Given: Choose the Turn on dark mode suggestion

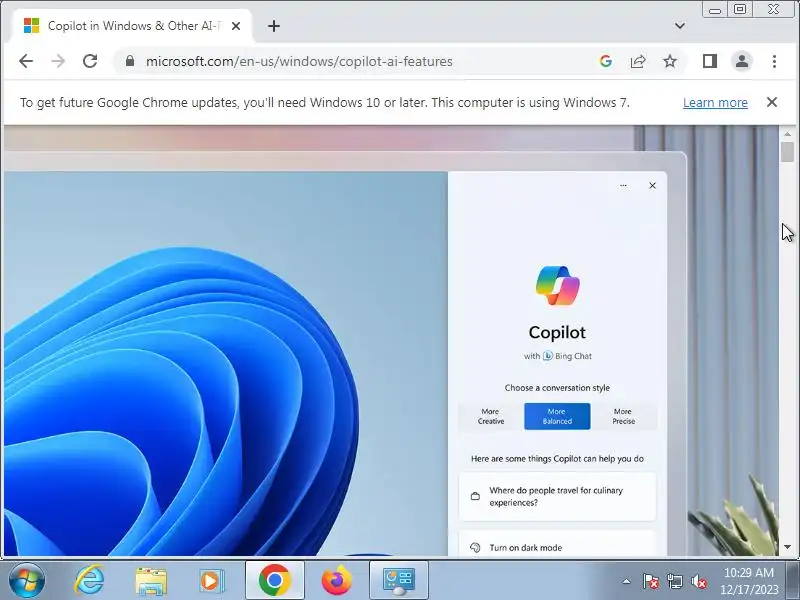Looking at the screenshot, I should click(557, 544).
